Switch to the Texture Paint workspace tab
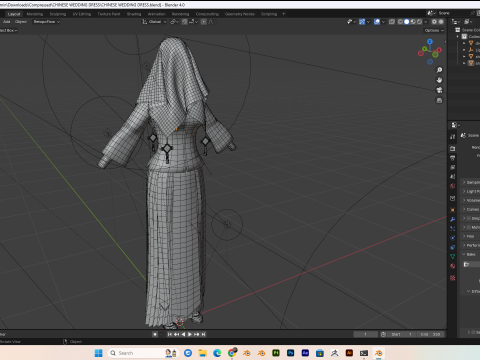 pos(109,14)
